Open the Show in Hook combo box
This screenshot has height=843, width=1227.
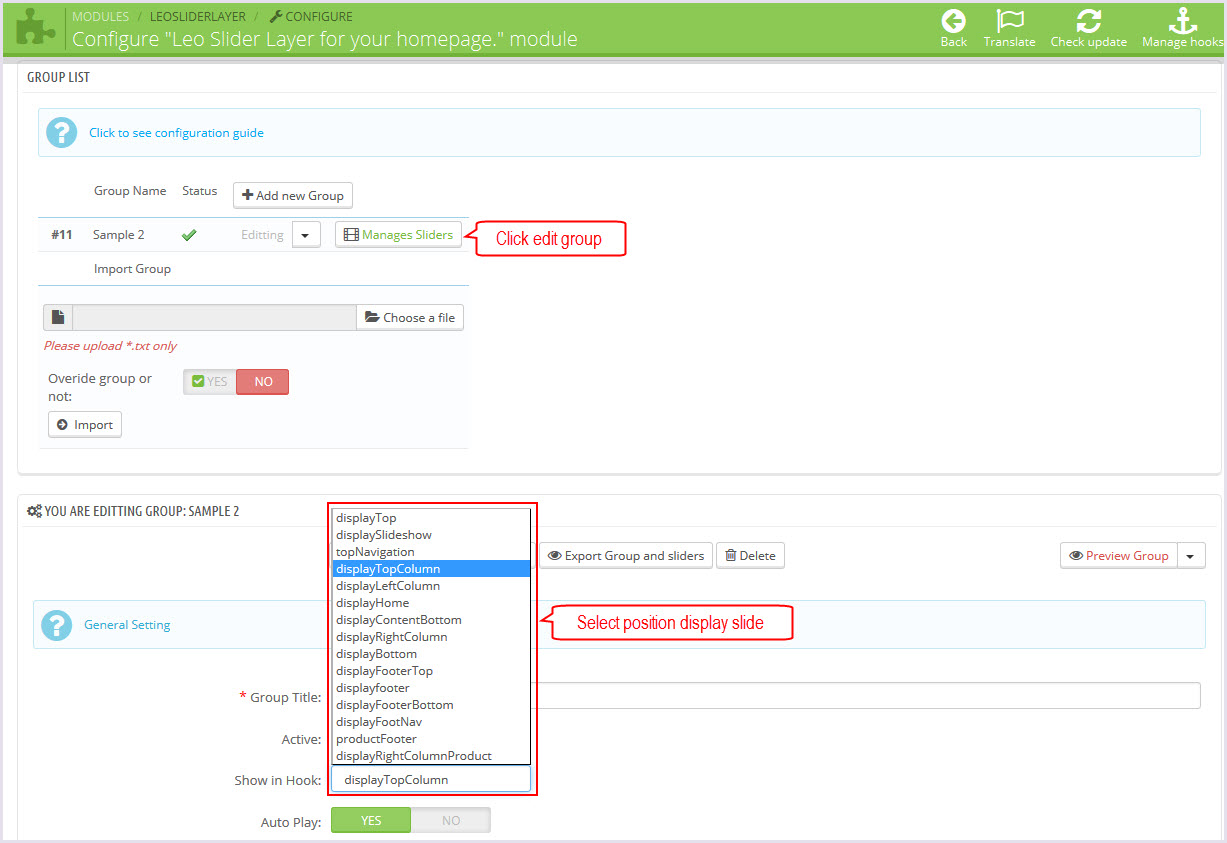pyautogui.click(x=431, y=780)
